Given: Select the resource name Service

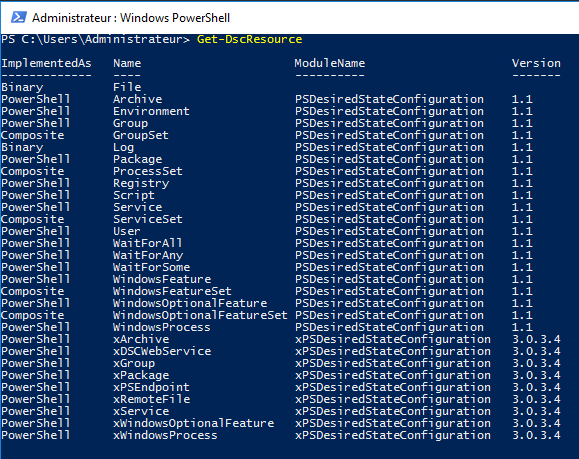Looking at the screenshot, I should [137, 207].
